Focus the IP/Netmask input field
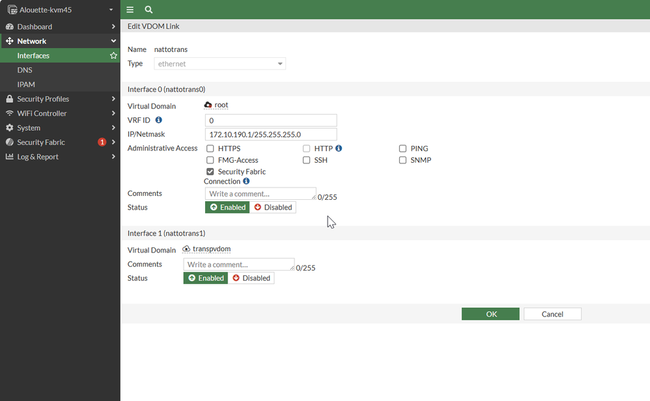 (x=271, y=134)
